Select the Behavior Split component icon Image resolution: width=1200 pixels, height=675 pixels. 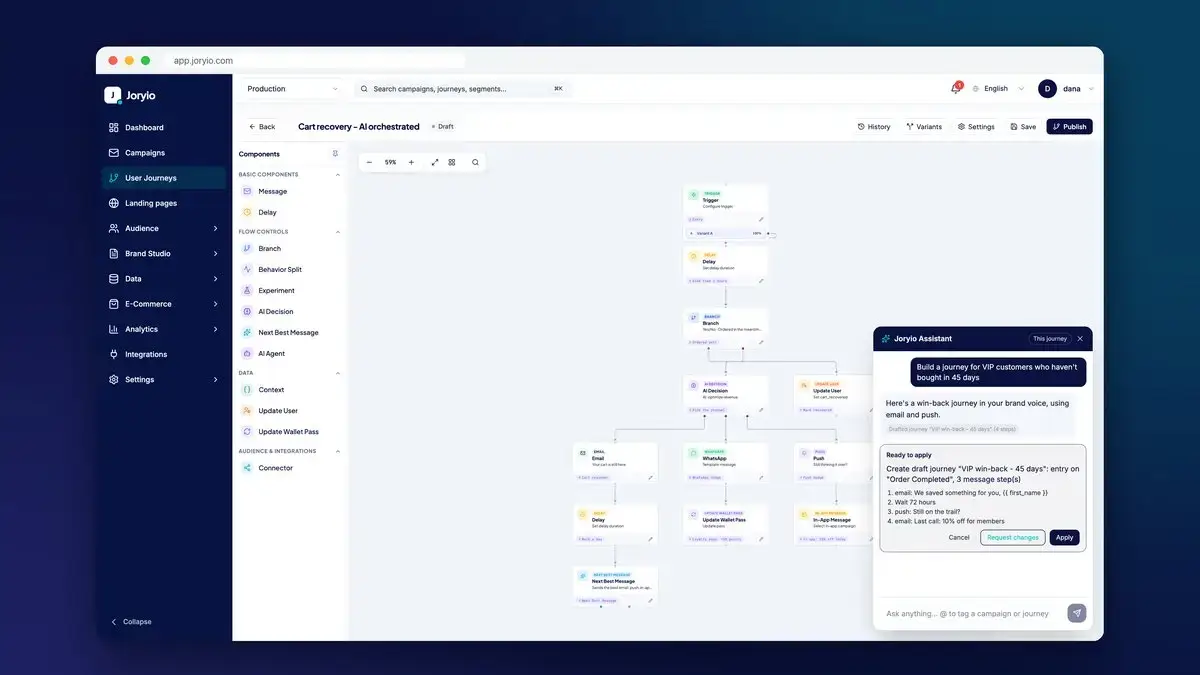pyautogui.click(x=247, y=269)
